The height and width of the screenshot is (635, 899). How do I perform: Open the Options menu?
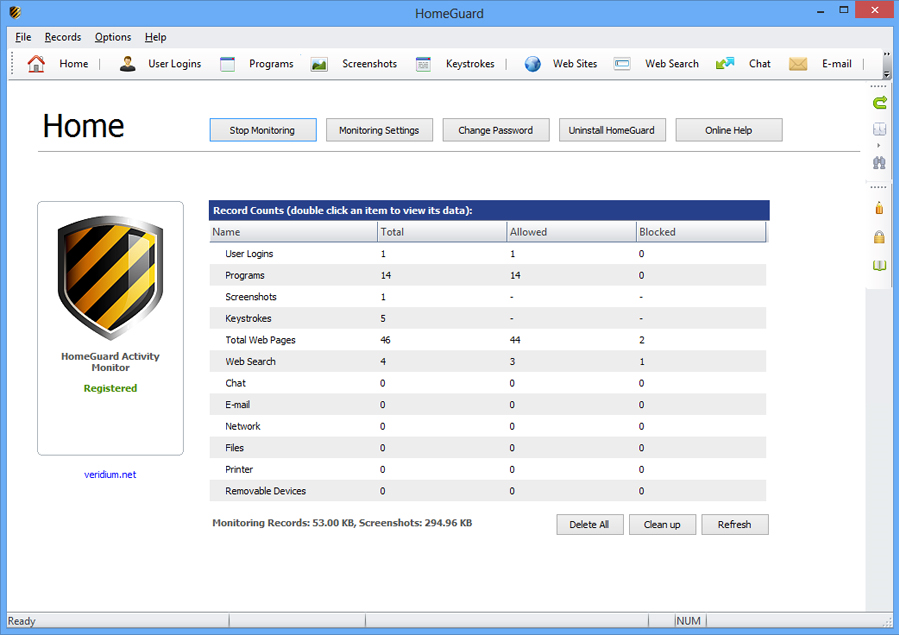click(113, 37)
